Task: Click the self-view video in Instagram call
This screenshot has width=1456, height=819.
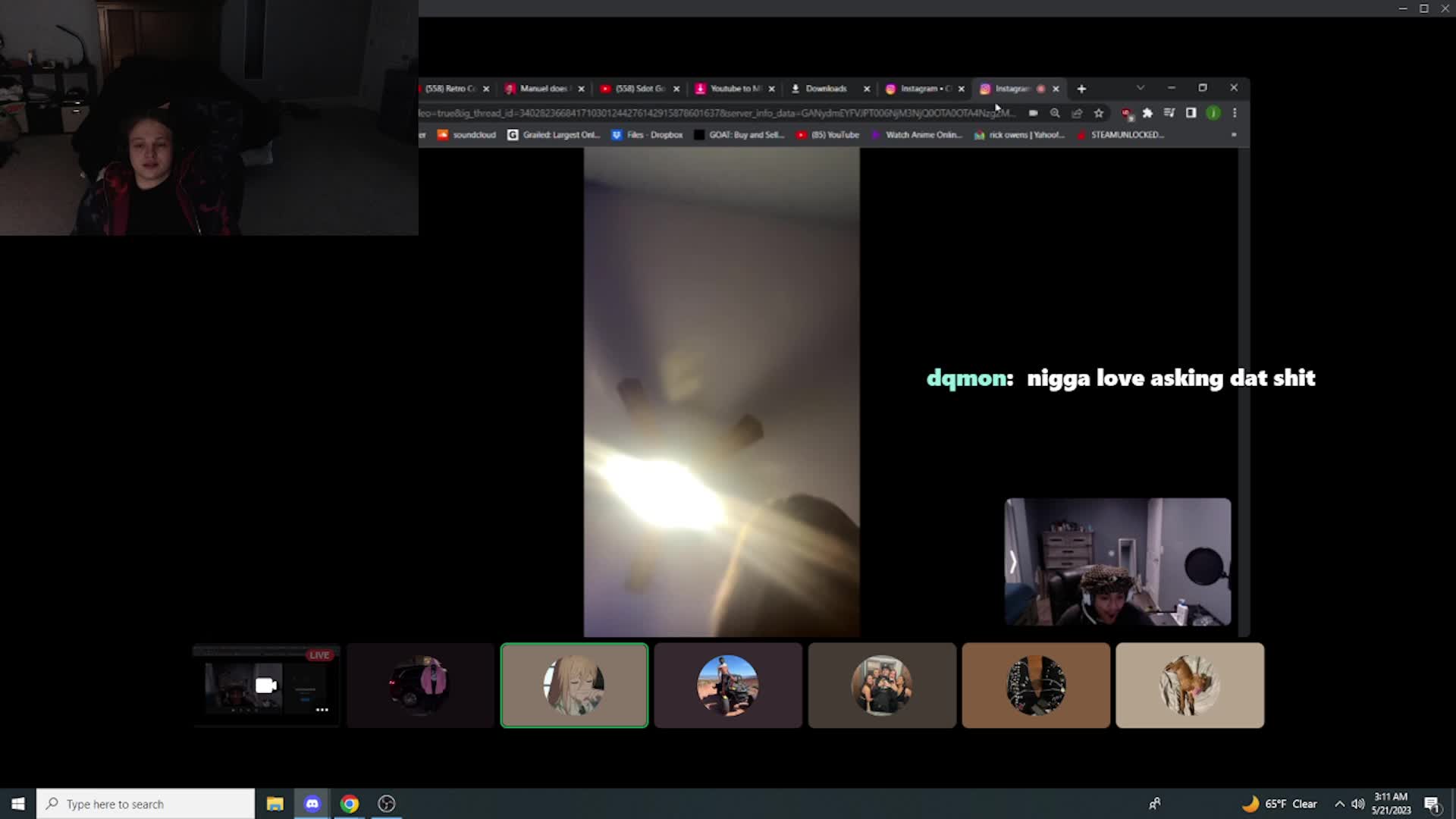Action: click(1118, 562)
